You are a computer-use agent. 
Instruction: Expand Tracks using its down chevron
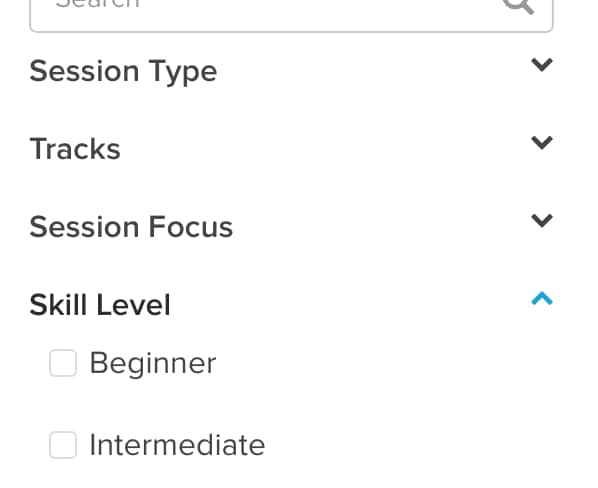click(542, 143)
